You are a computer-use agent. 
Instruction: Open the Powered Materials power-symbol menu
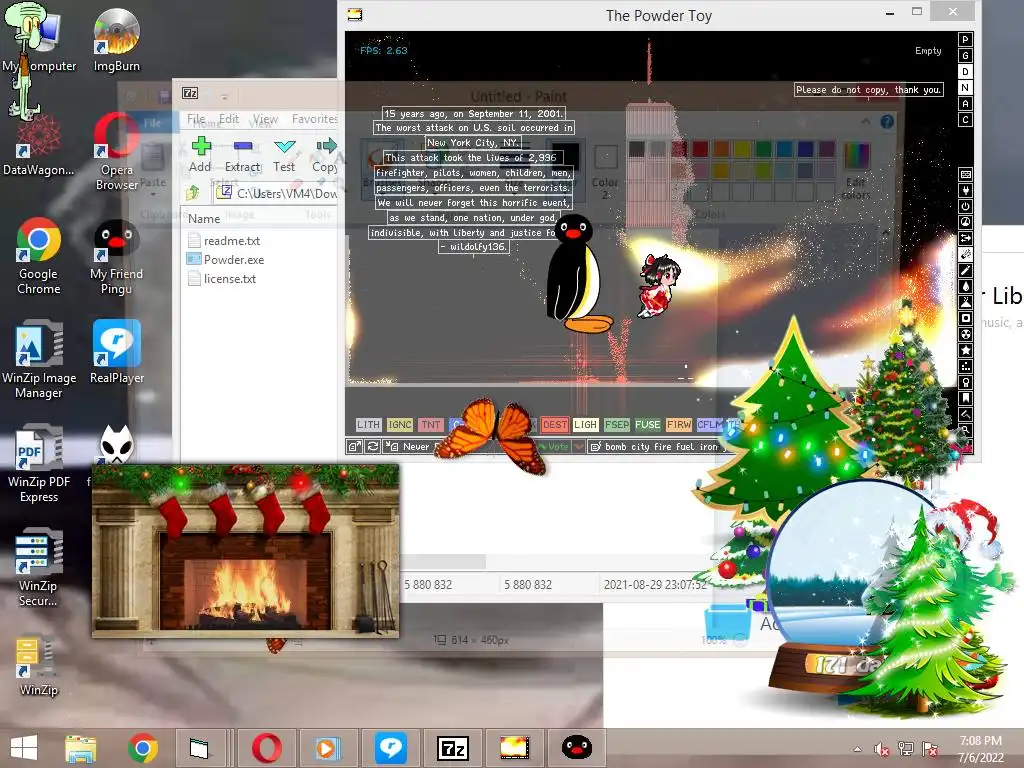click(965, 206)
